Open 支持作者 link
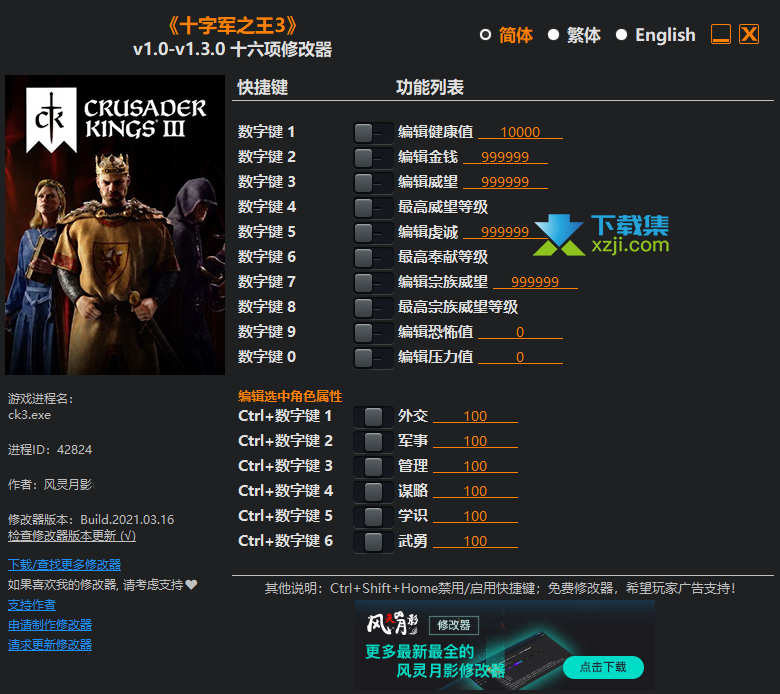780x694 pixels. pos(32,605)
